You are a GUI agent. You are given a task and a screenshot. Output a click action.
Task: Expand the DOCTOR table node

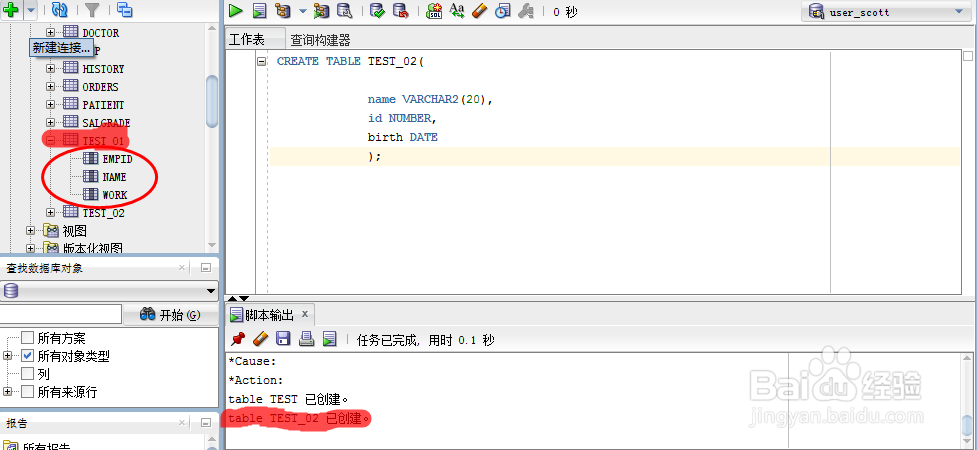click(50, 32)
